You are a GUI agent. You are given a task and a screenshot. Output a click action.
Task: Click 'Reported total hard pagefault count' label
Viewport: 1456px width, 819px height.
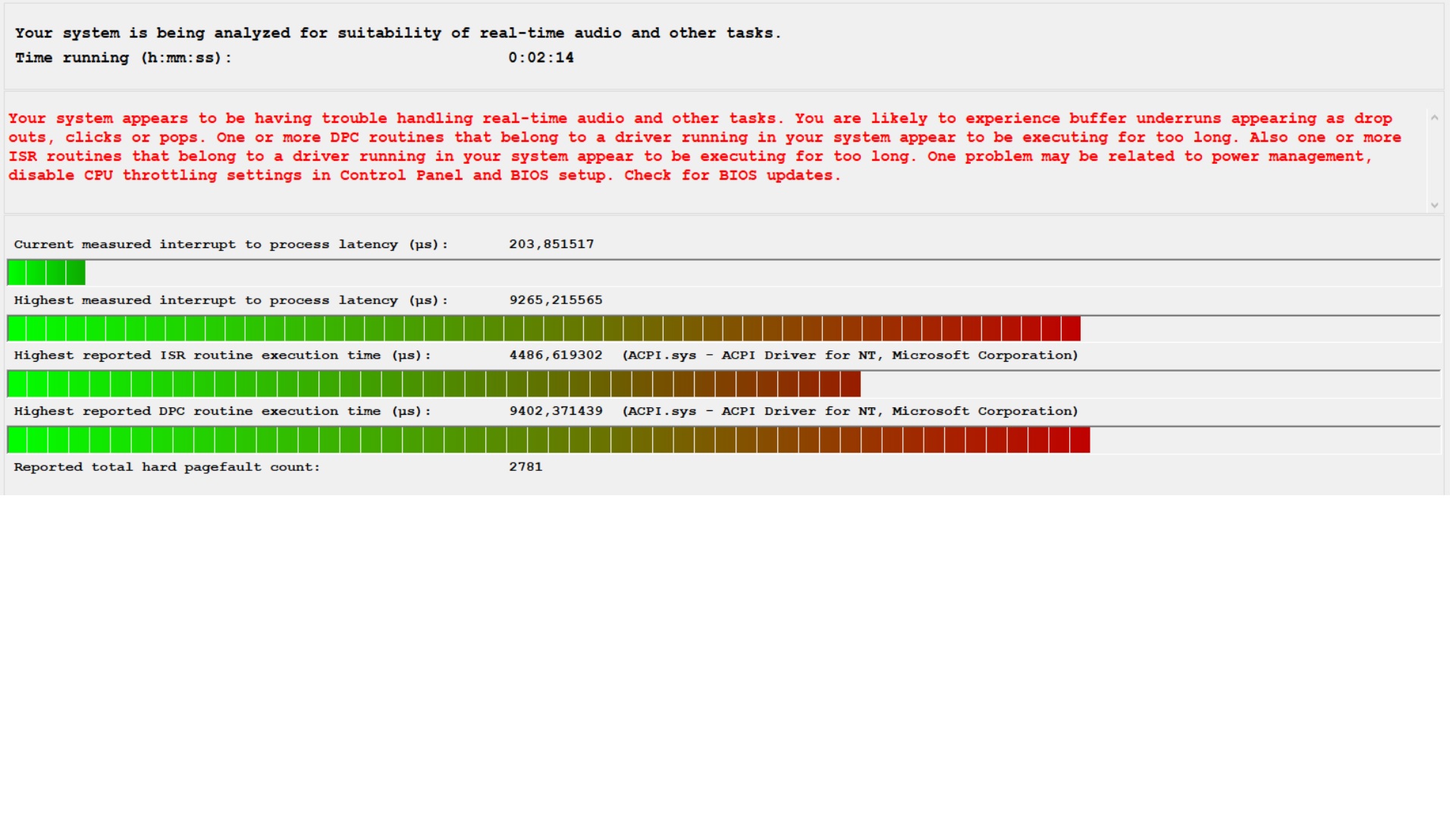(167, 467)
